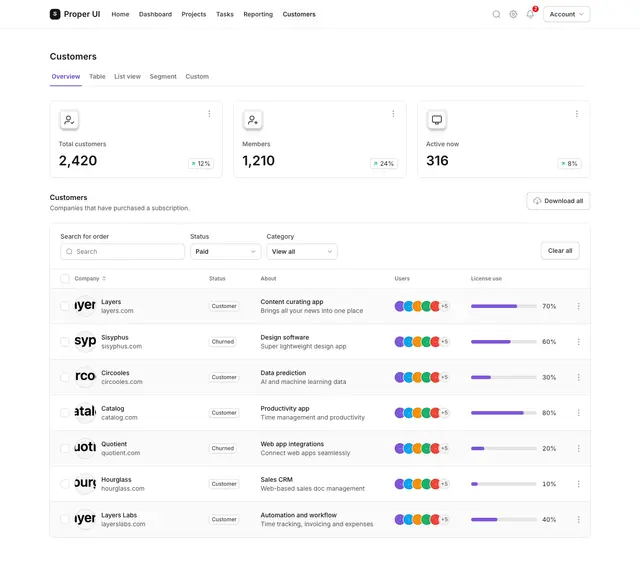This screenshot has width=640, height=580.
Task: Tick the checkbox for Layers Labs
Action: pos(64,519)
